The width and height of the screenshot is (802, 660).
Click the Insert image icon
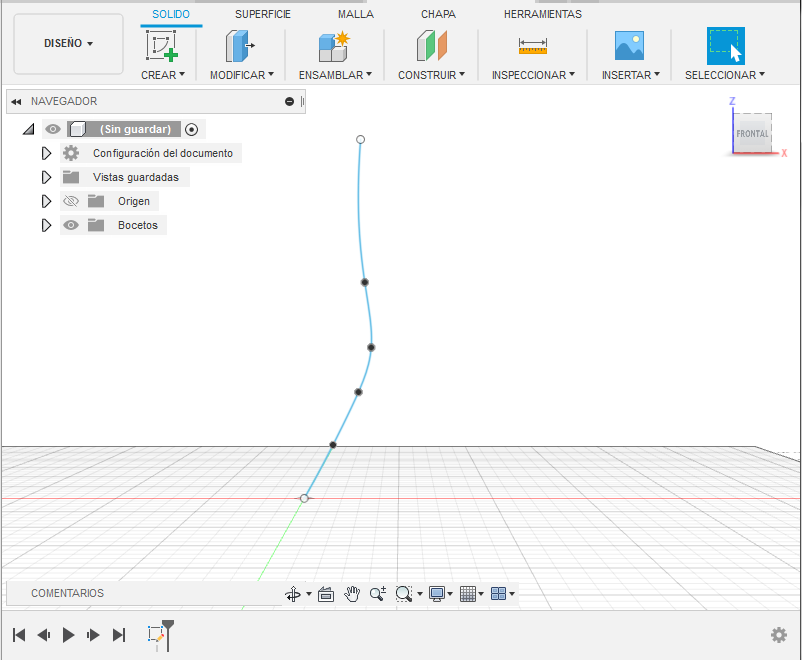click(x=629, y=46)
